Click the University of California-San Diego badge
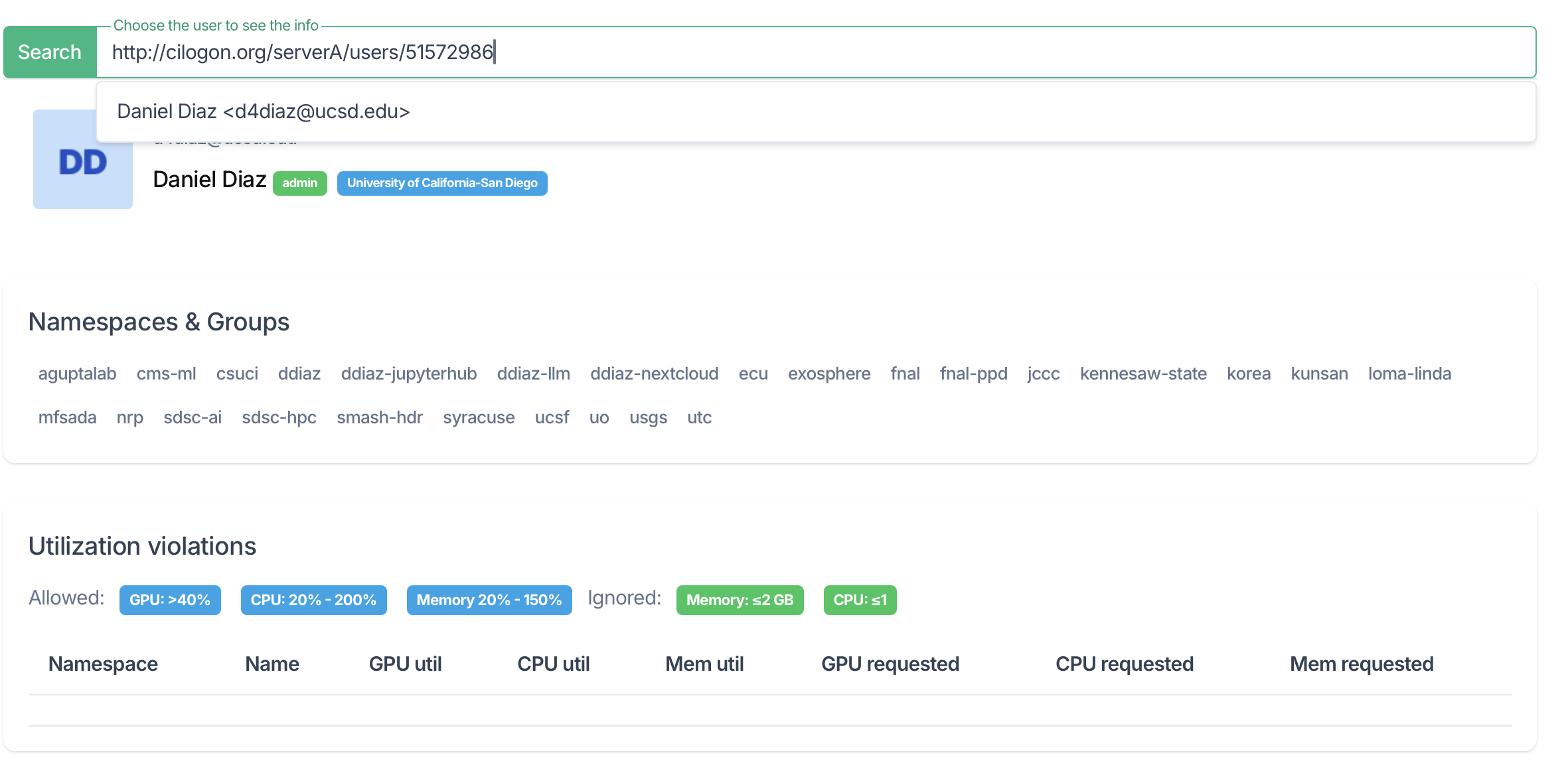The image size is (1568, 779). coord(441,183)
